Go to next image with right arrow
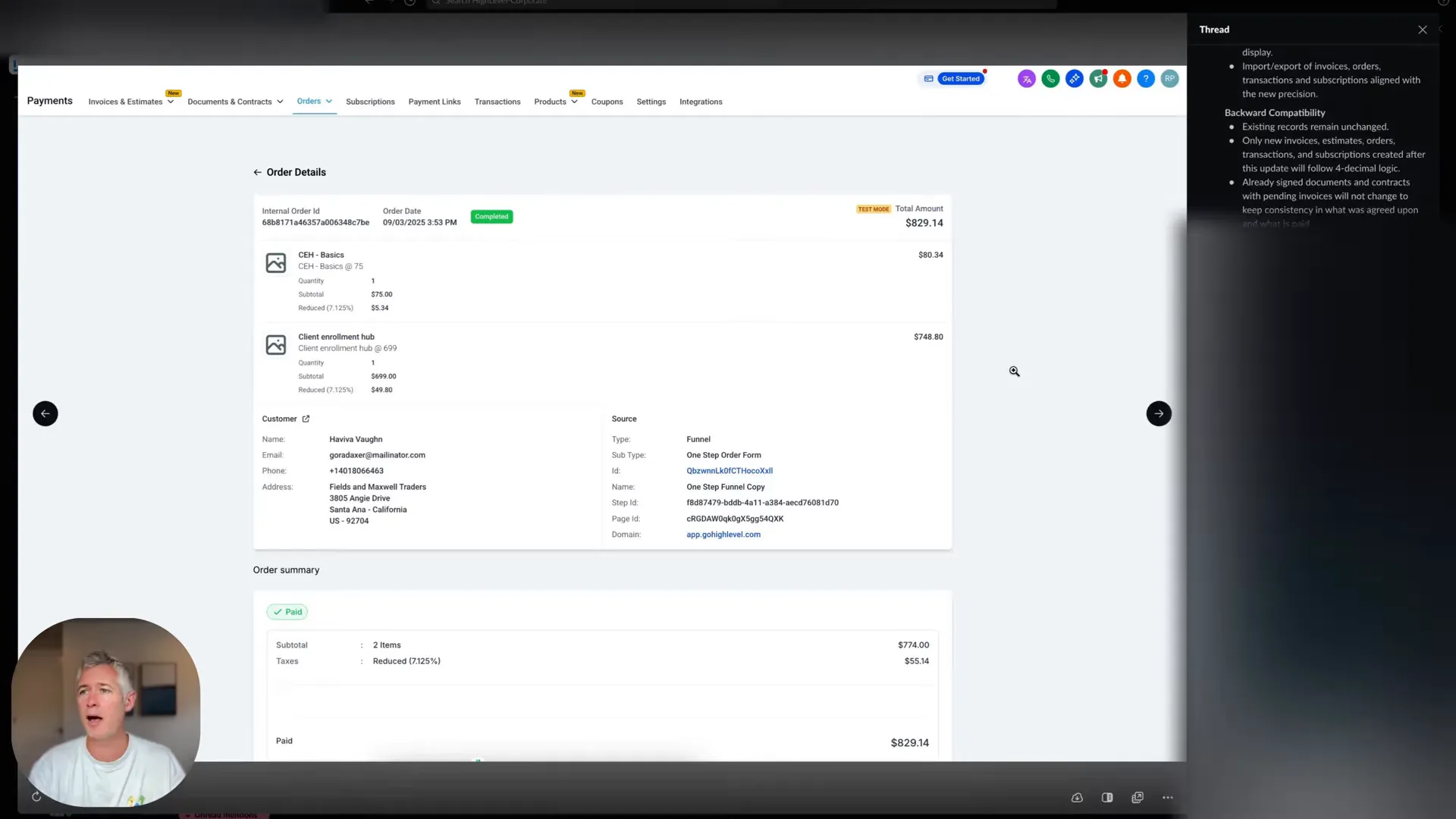This screenshot has width=1456, height=819. tap(1159, 413)
